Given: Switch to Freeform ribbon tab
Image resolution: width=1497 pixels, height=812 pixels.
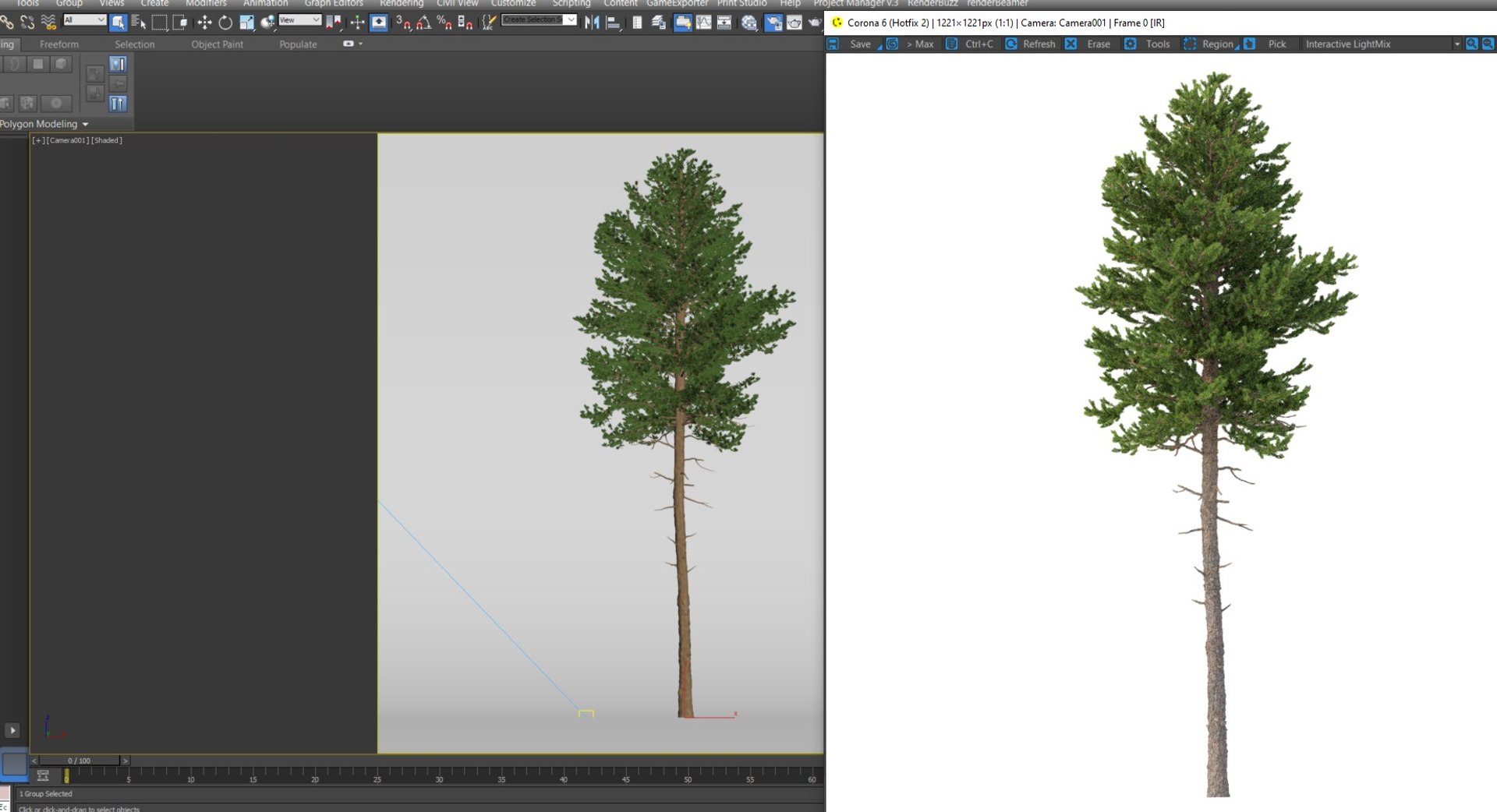Looking at the screenshot, I should pyautogui.click(x=59, y=44).
